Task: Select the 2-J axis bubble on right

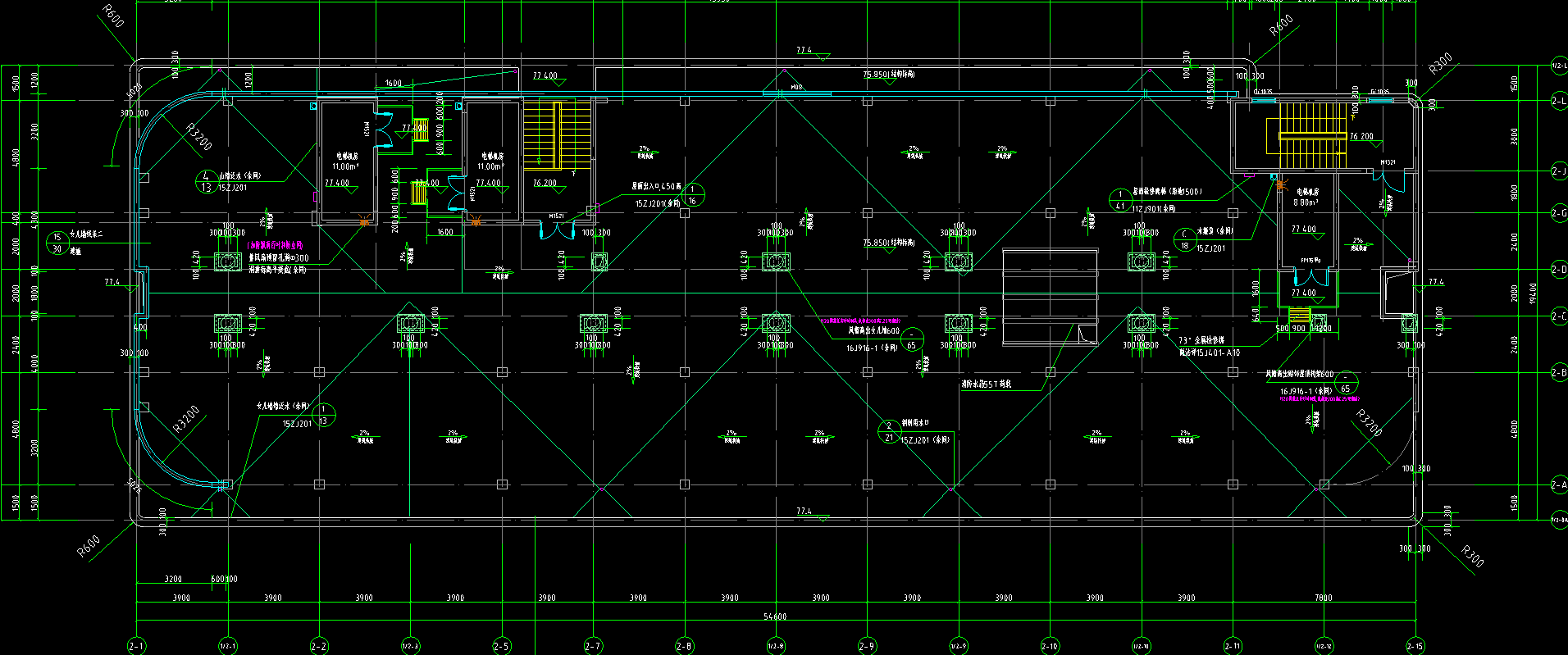Action: click(x=1559, y=171)
